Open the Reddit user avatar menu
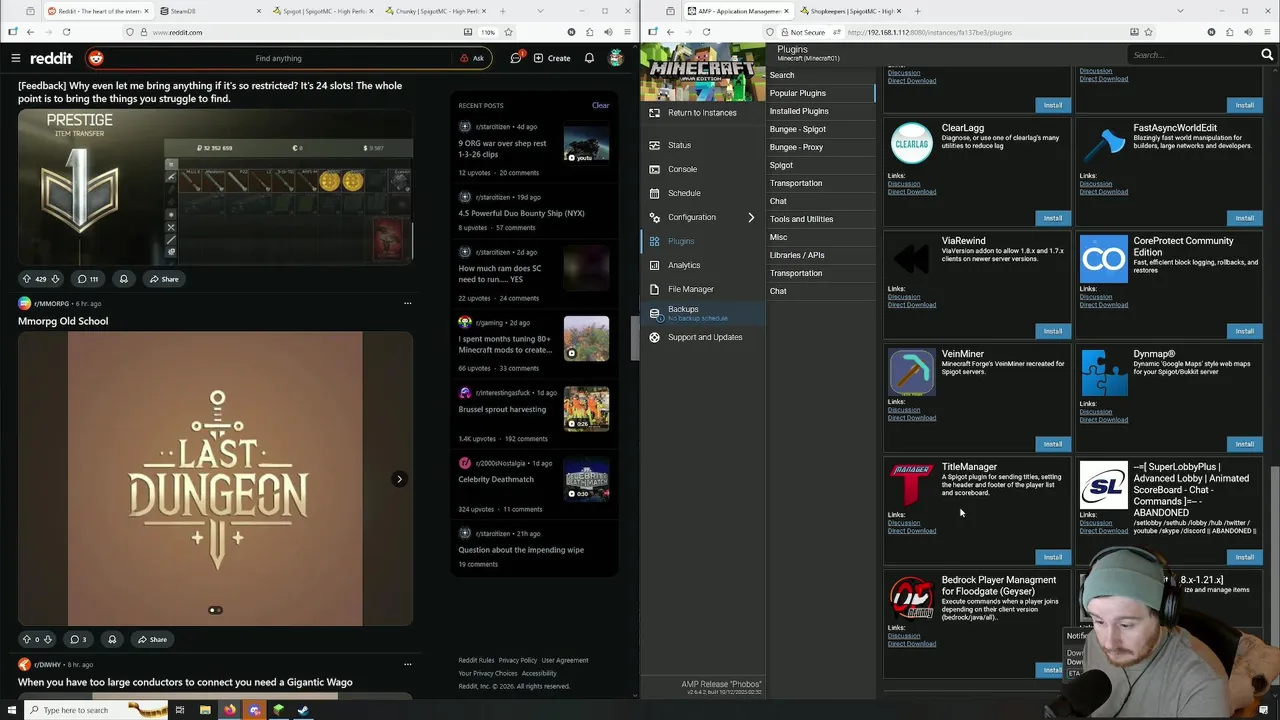1280x720 pixels. click(616, 58)
